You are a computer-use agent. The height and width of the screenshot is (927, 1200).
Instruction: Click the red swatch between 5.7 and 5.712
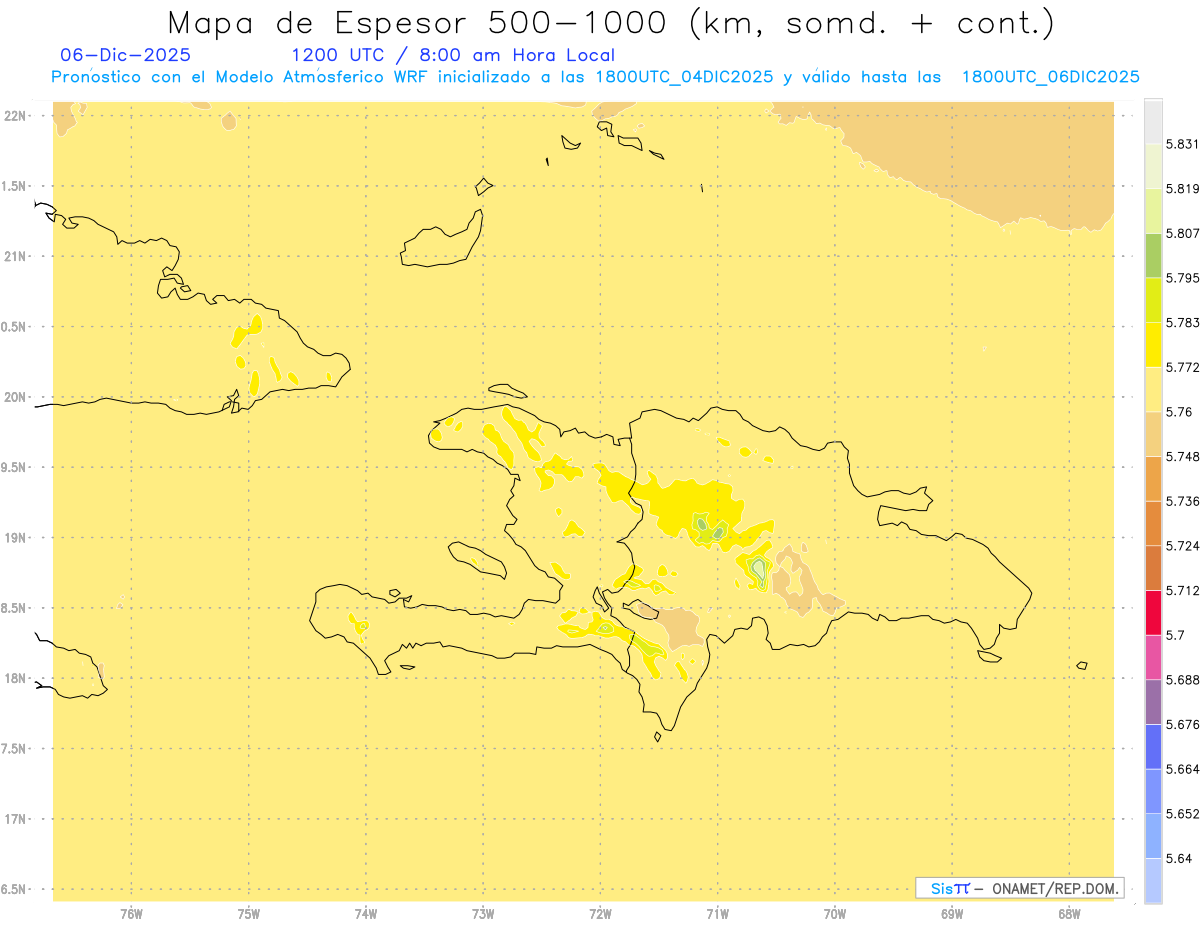pyautogui.click(x=1153, y=612)
